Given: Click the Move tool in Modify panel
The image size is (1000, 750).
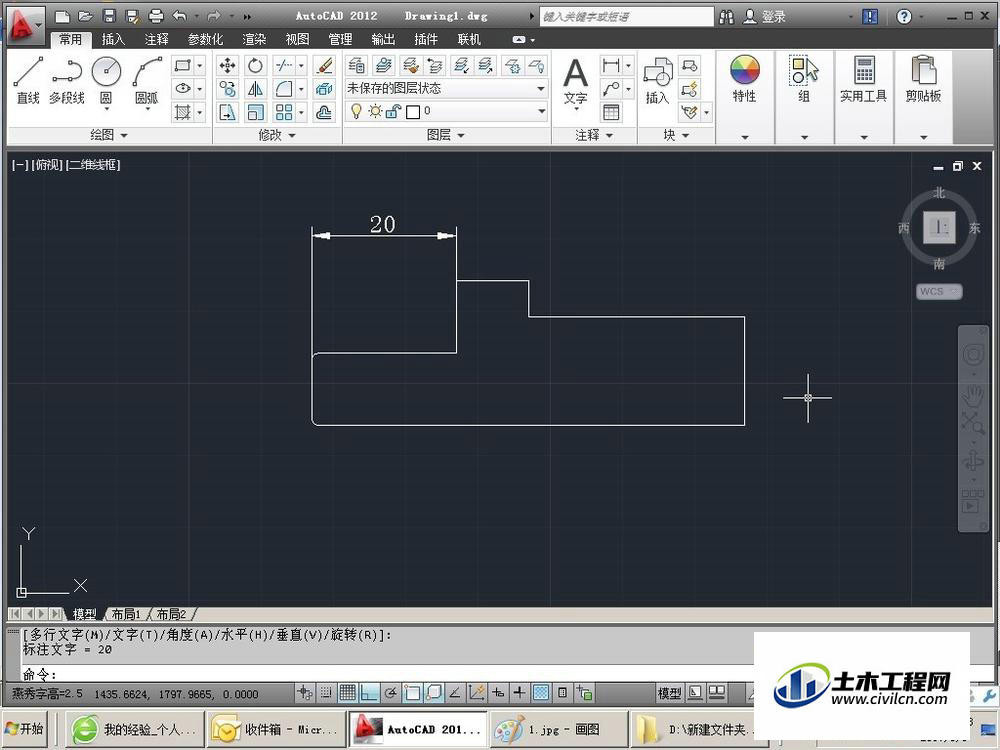Looking at the screenshot, I should (228, 66).
